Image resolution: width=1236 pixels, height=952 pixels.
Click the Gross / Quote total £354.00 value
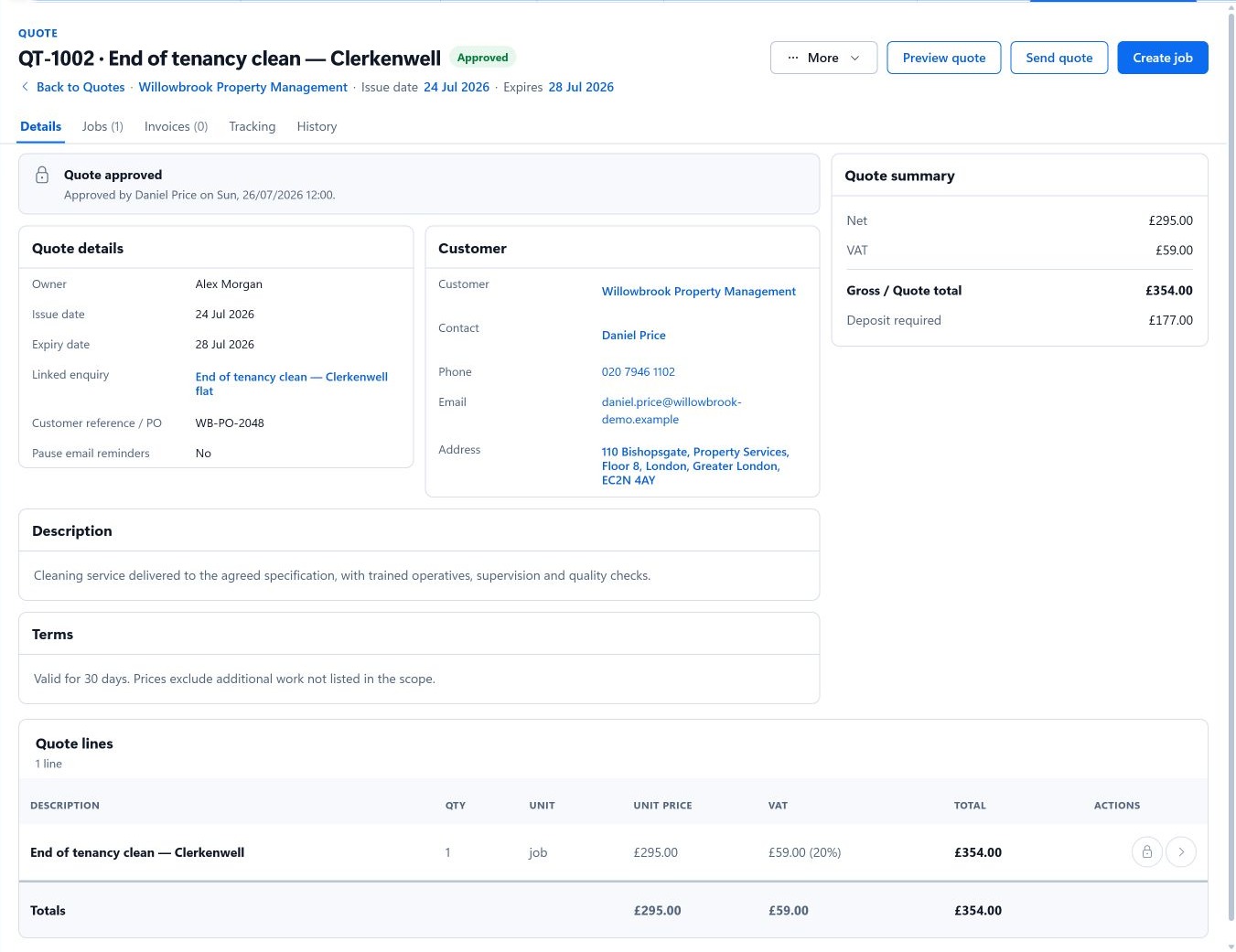pos(1169,290)
